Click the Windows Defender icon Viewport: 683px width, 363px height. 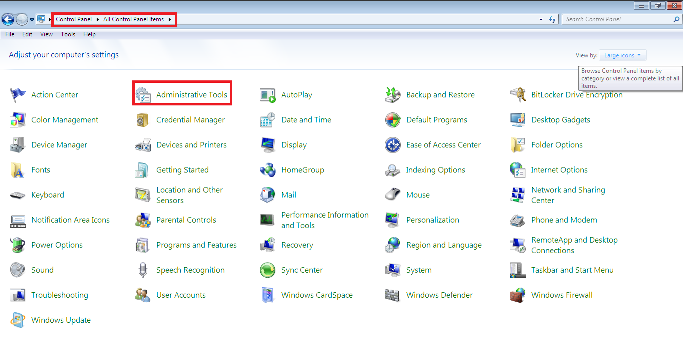point(392,295)
